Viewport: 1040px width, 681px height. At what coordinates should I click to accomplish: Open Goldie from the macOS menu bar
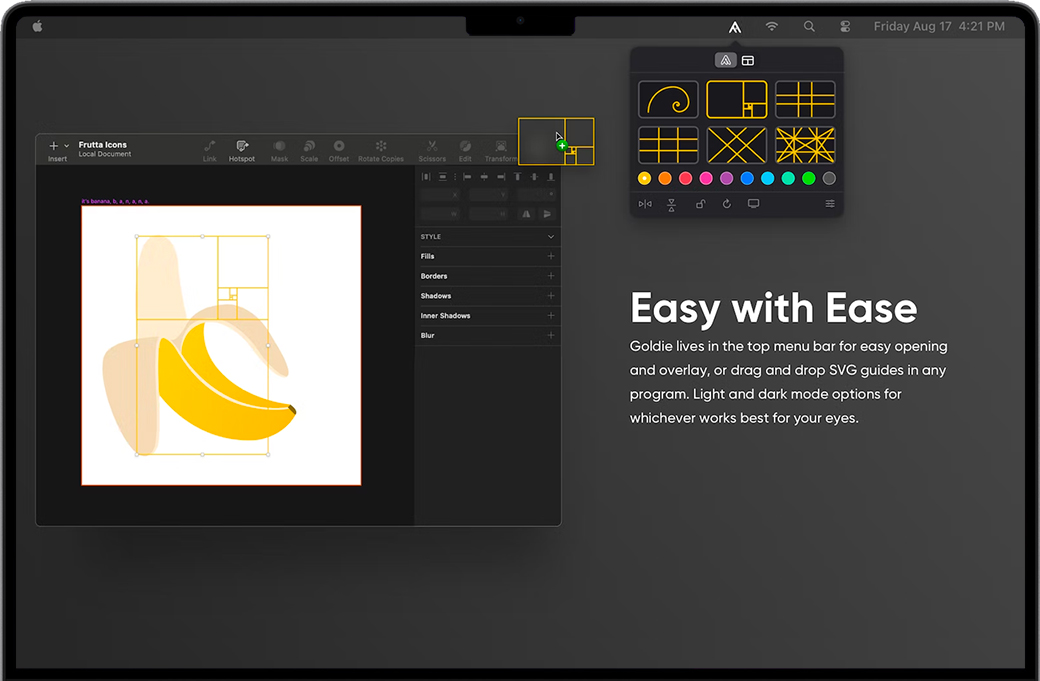[x=735, y=27]
